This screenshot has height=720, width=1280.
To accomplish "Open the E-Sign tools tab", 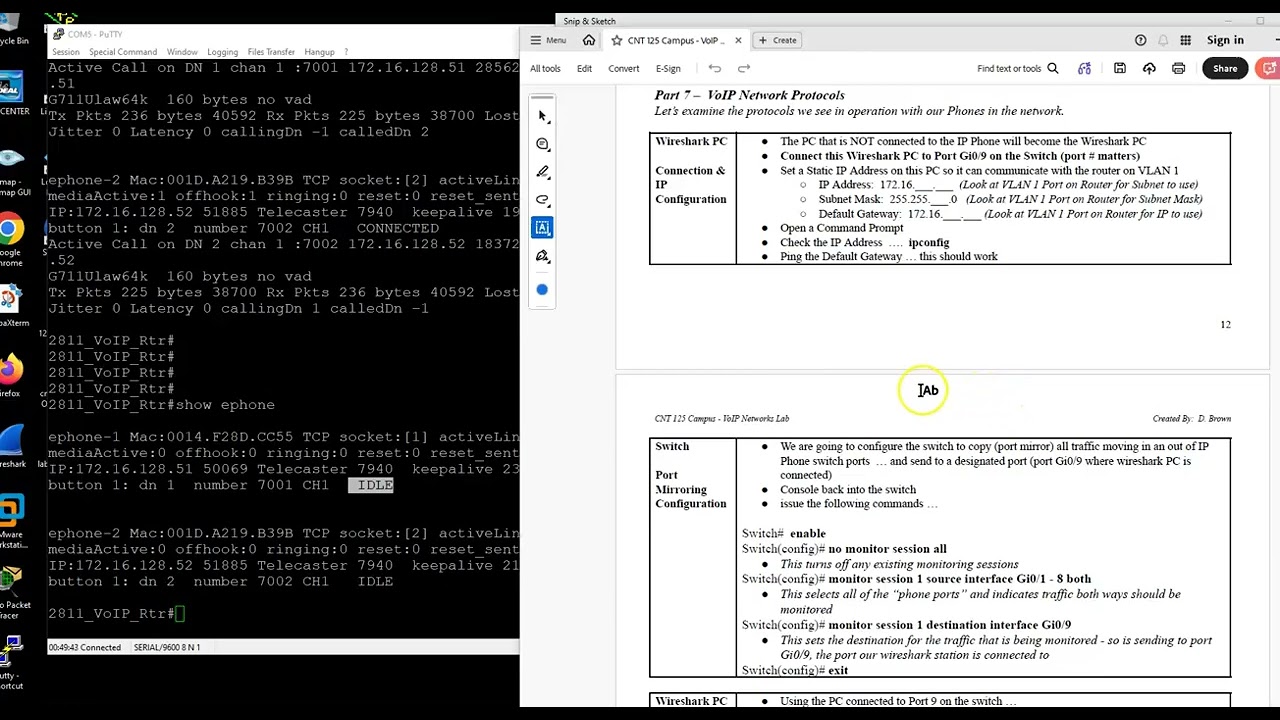I will (668, 68).
